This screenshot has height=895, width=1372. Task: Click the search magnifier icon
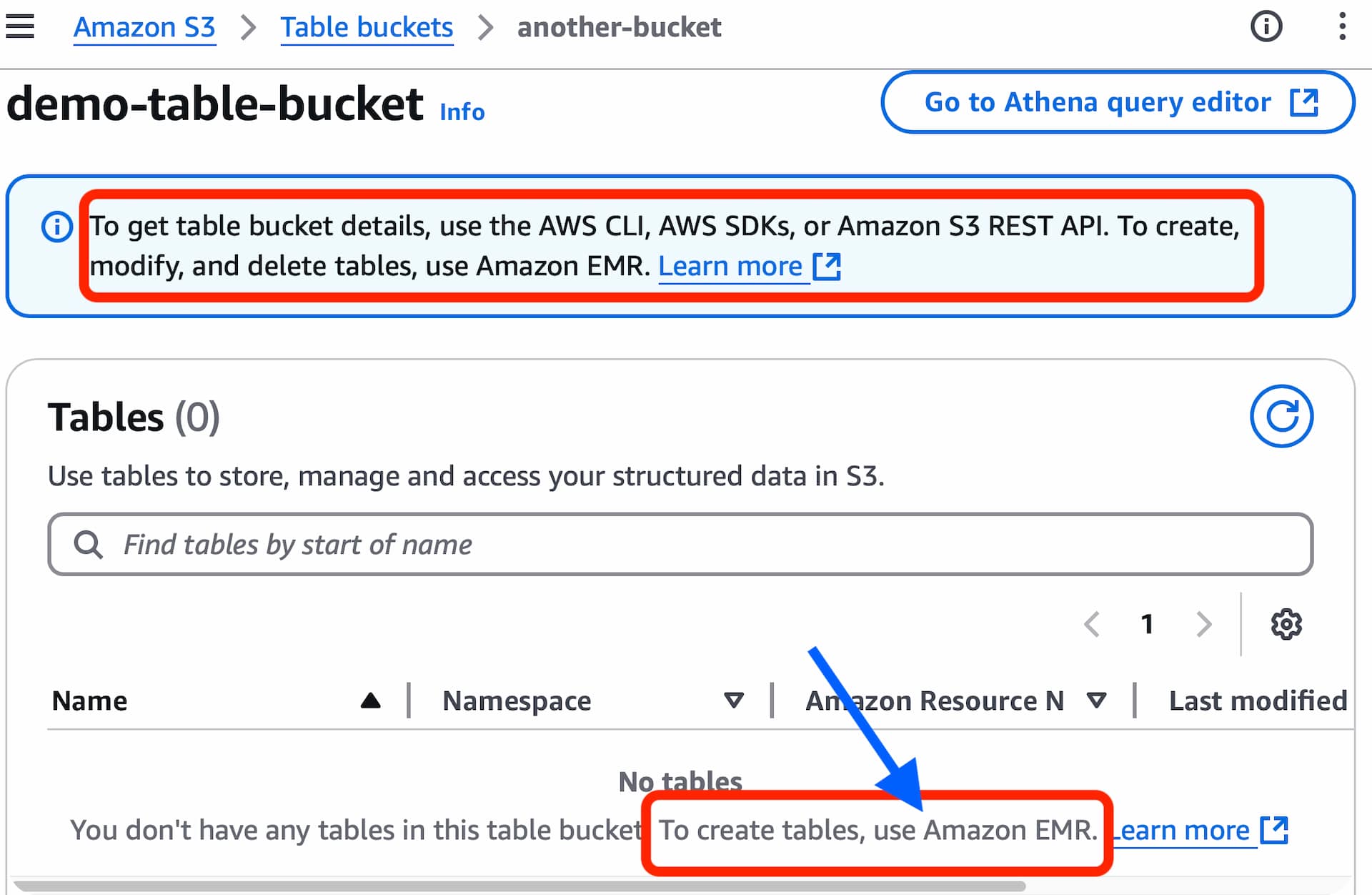89,544
